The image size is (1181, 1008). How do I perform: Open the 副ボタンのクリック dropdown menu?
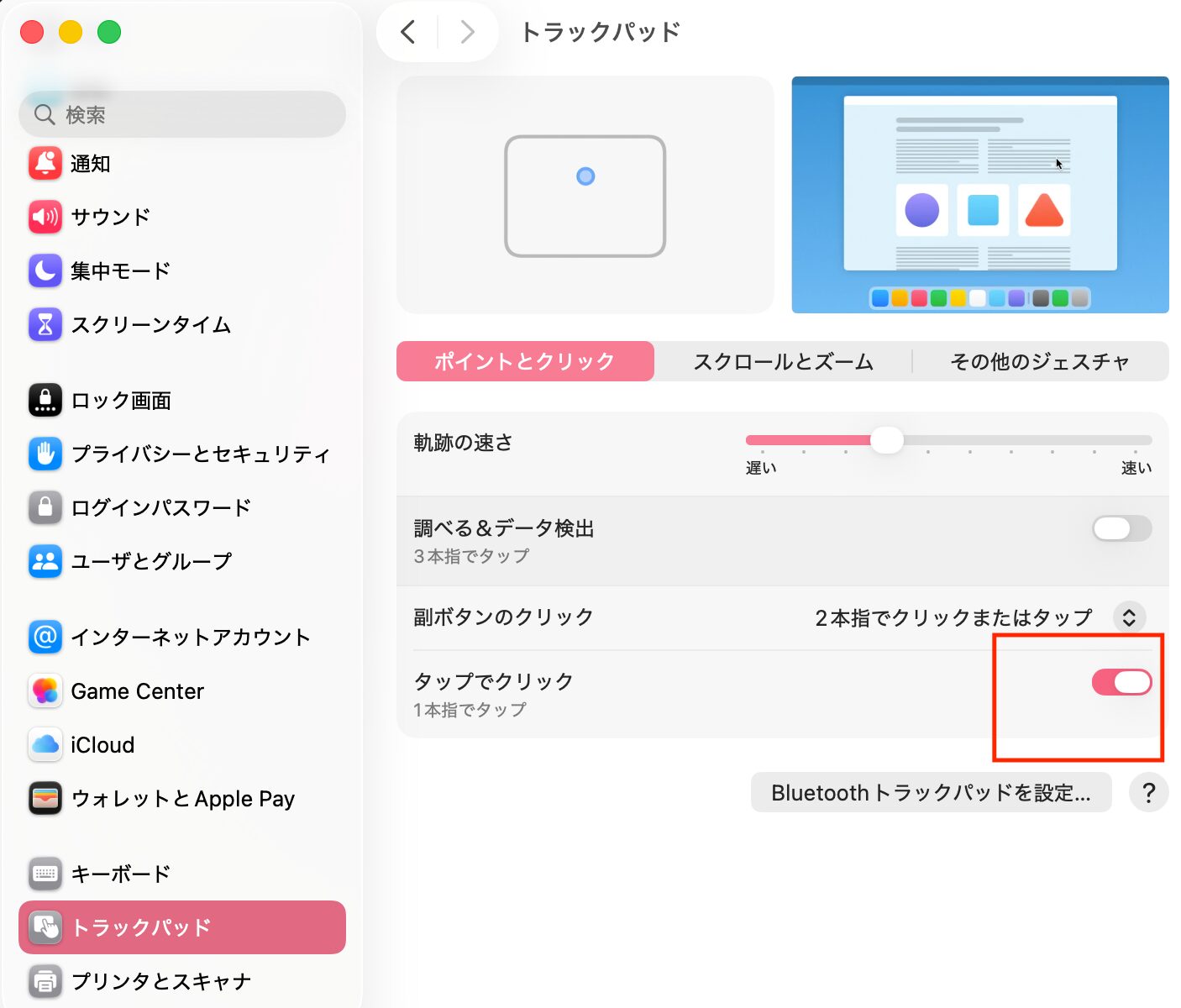click(x=1129, y=617)
